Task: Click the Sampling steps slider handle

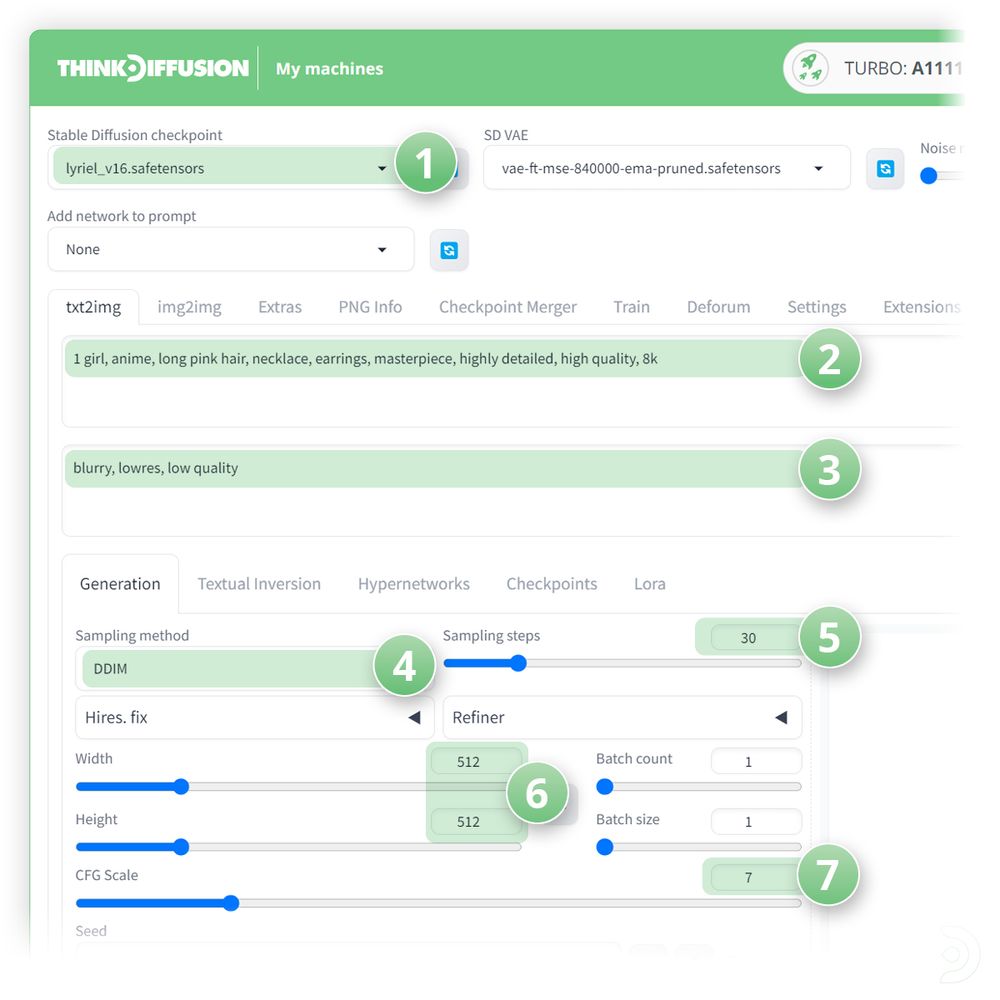Action: tap(518, 663)
